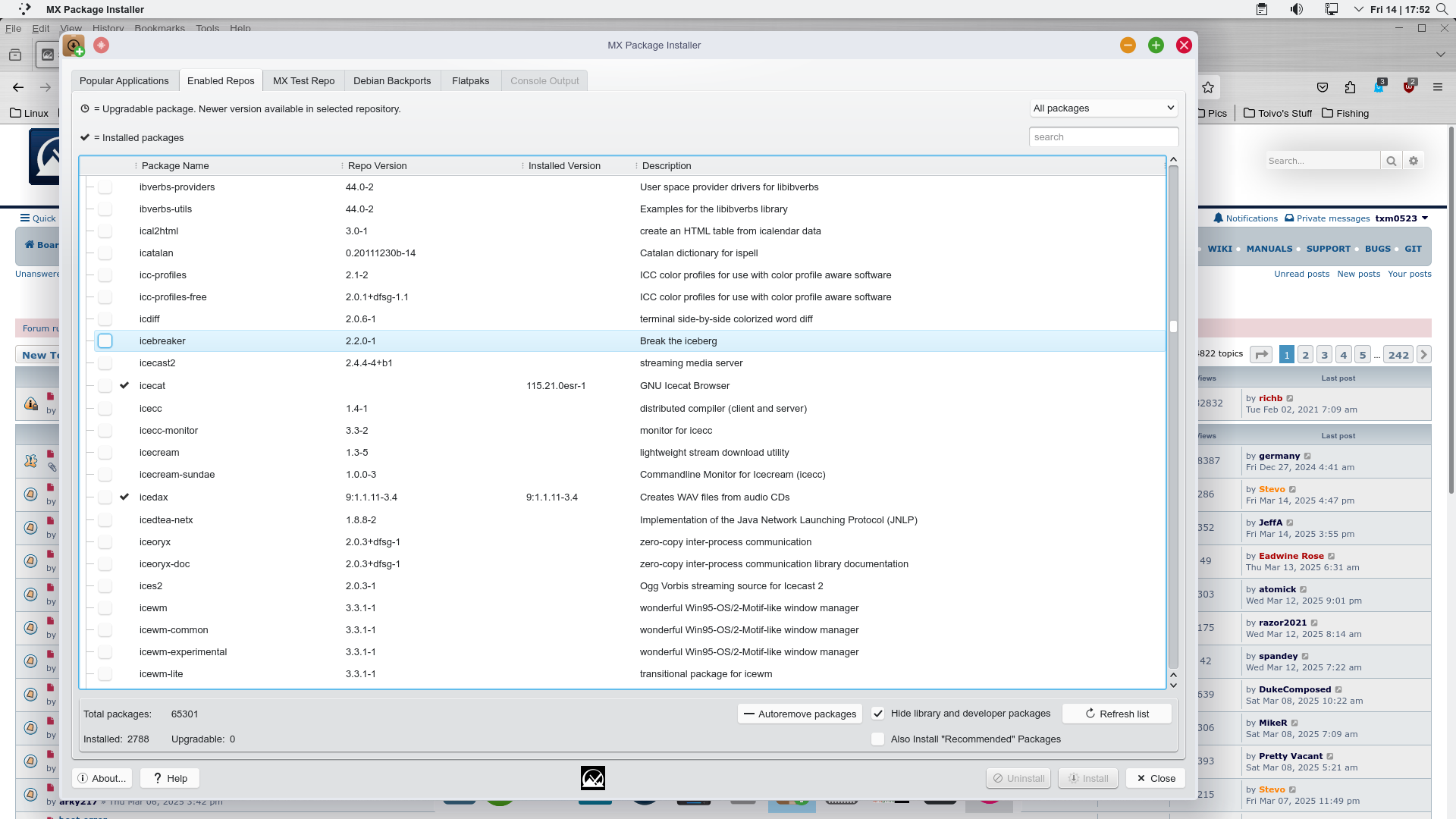Screen dimensions: 1456x819
Task: Switch to the Flatpaks tab
Action: pyautogui.click(x=470, y=80)
